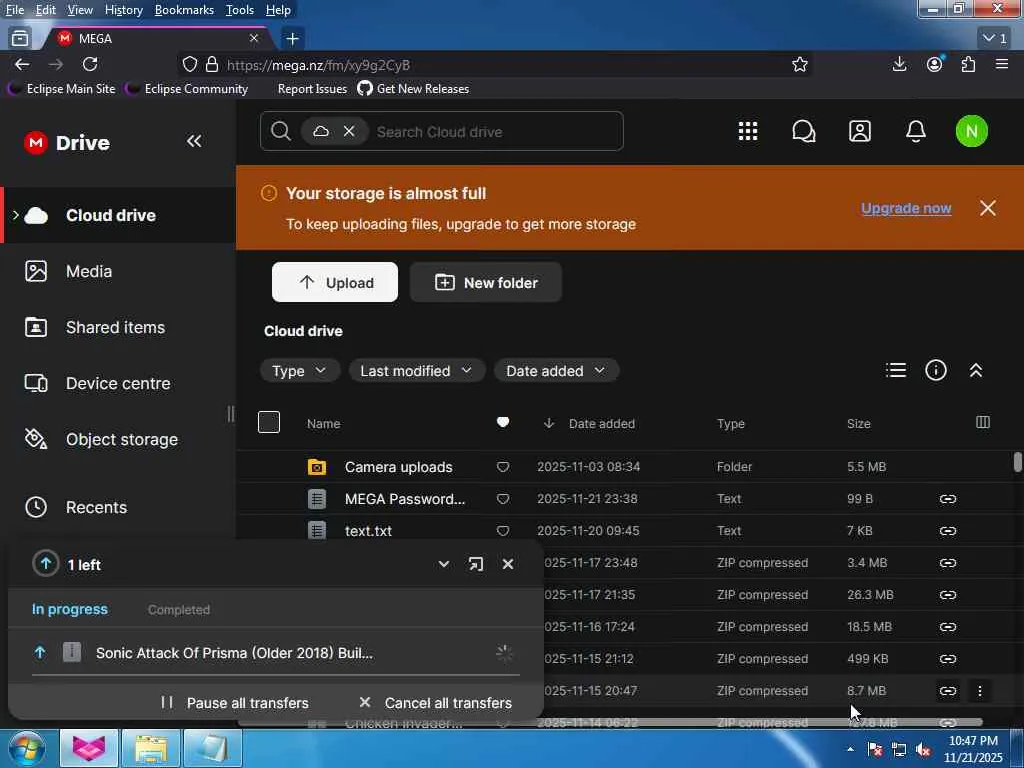Cancel all transfers
Screen dimensions: 1024x768
(x=436, y=703)
